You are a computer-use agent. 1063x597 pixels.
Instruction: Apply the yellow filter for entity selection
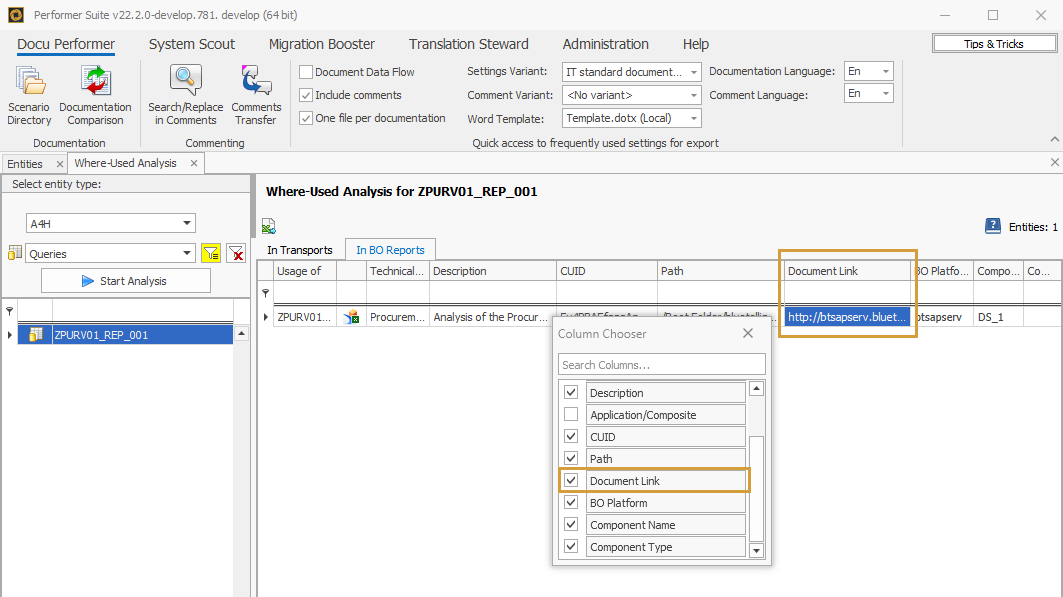pos(210,253)
